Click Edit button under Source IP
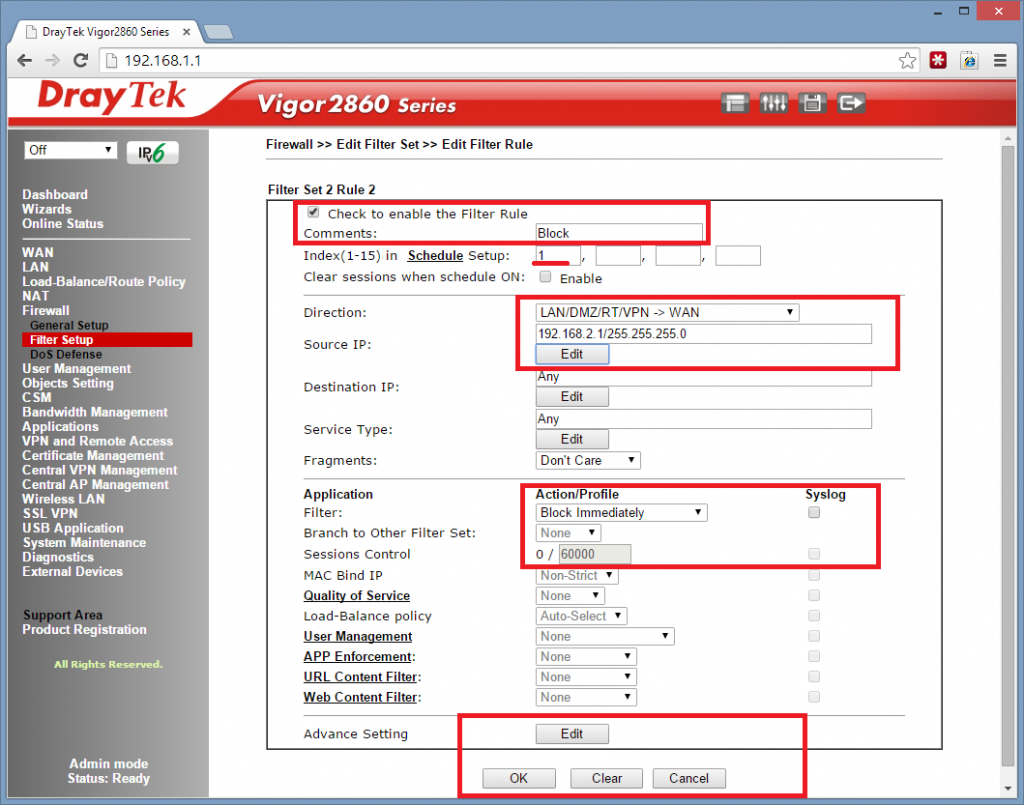Viewport: 1024px width, 805px height. pyautogui.click(x=572, y=354)
